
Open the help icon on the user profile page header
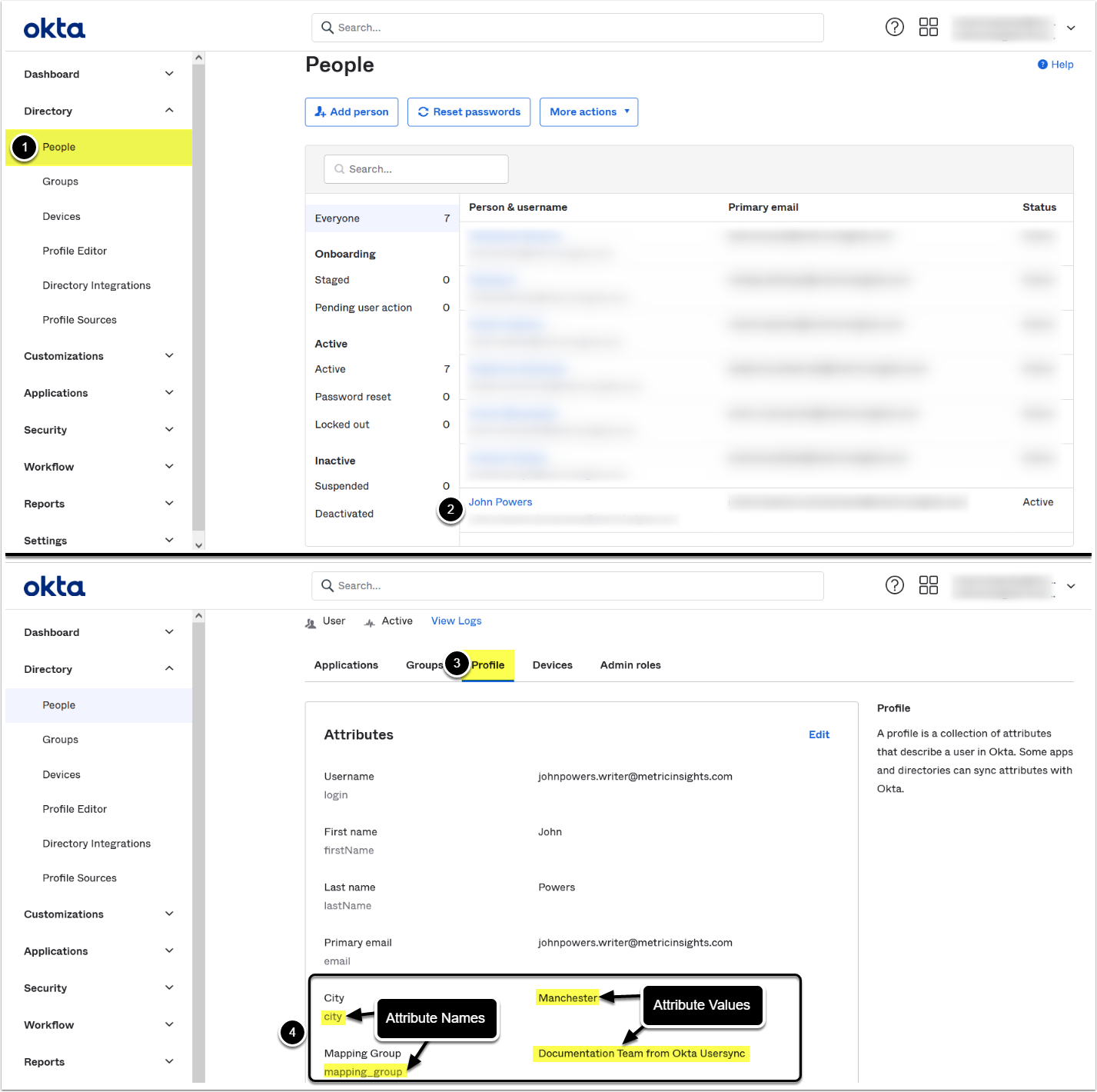[x=895, y=586]
